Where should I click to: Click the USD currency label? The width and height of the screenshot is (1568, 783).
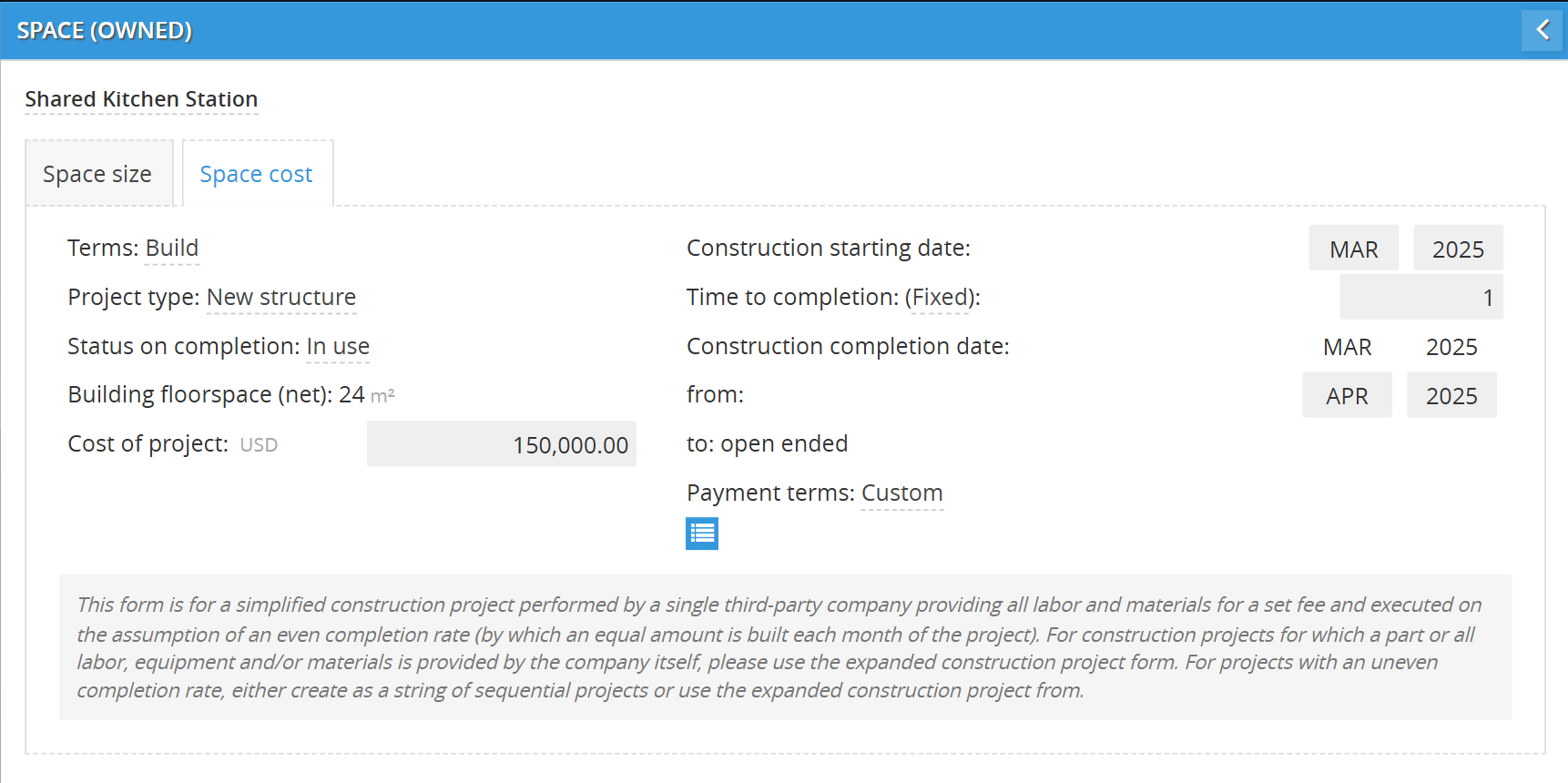coord(259,445)
